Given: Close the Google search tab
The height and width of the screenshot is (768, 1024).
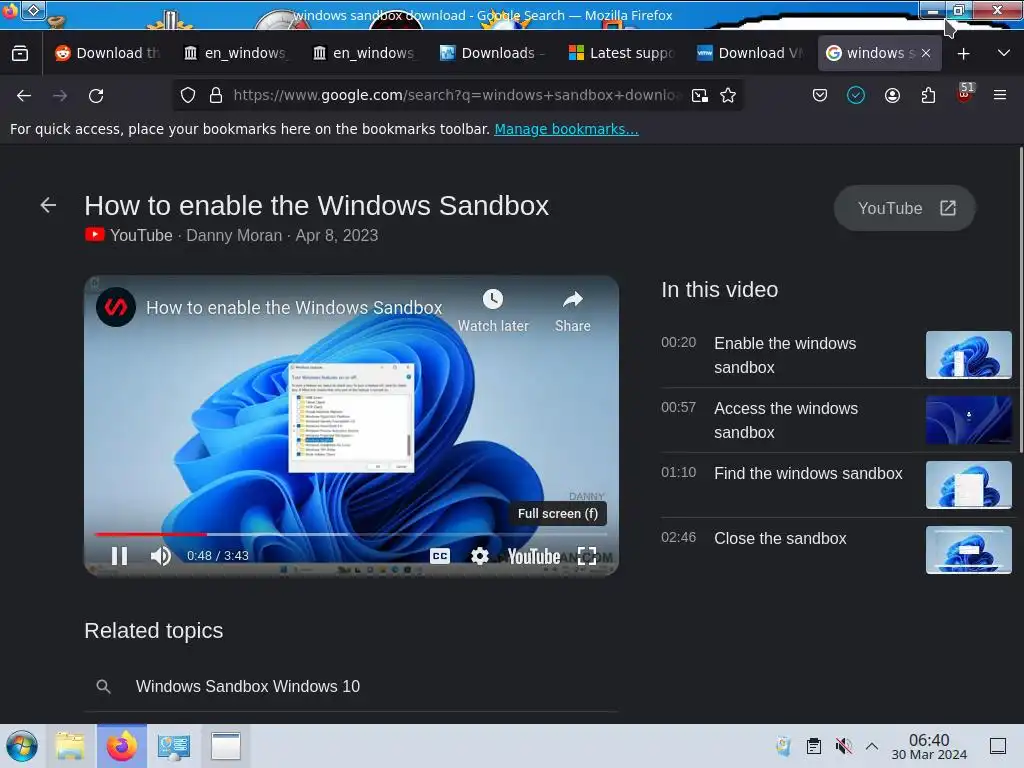Looking at the screenshot, I should coord(925,54).
